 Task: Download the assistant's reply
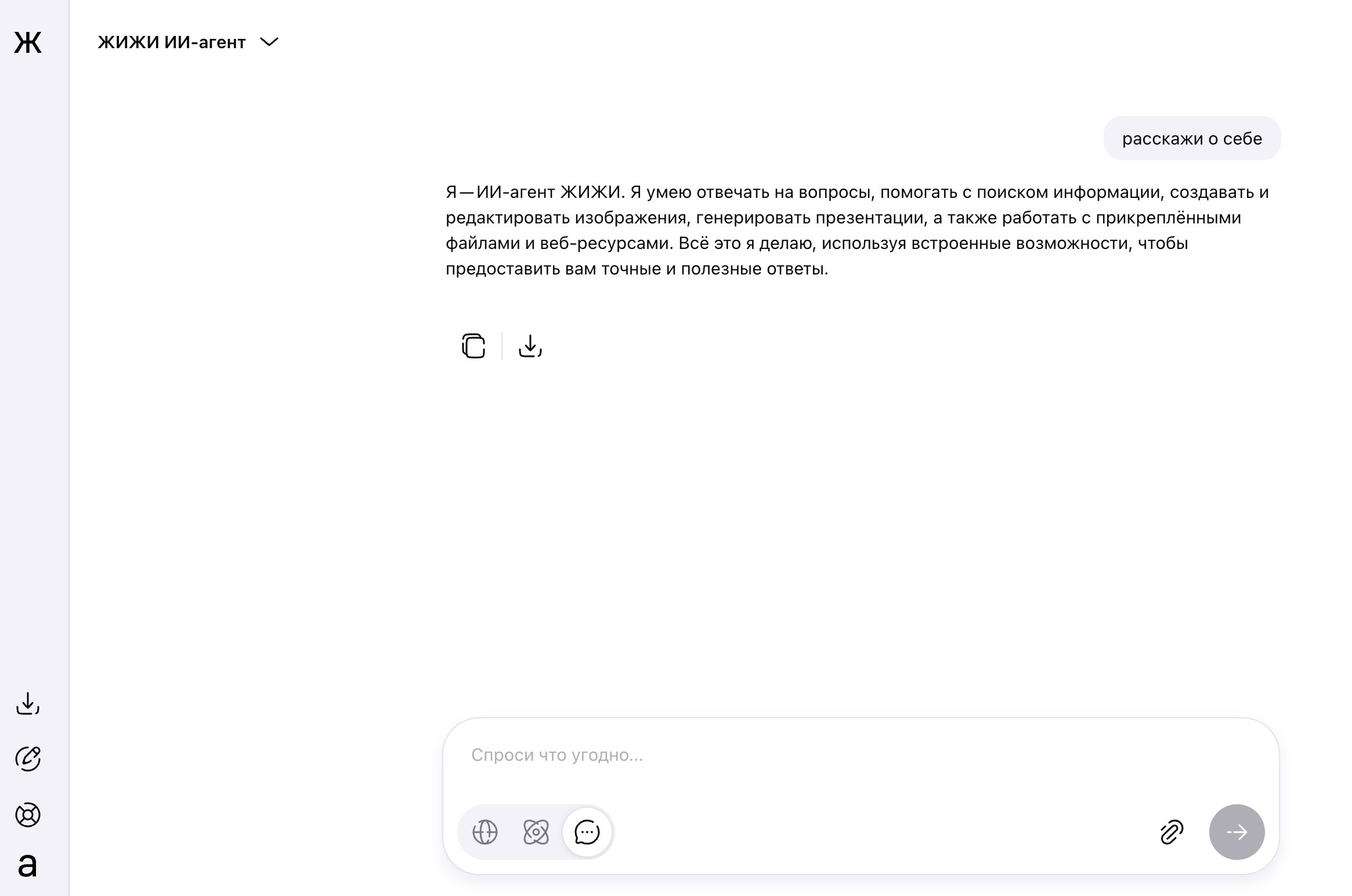click(530, 346)
